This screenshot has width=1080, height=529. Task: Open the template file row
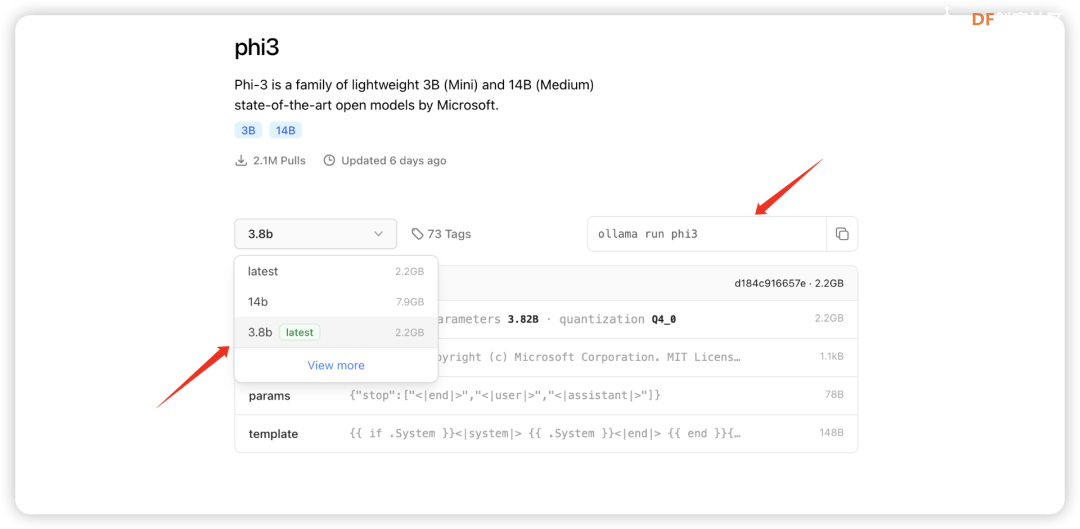[546, 434]
